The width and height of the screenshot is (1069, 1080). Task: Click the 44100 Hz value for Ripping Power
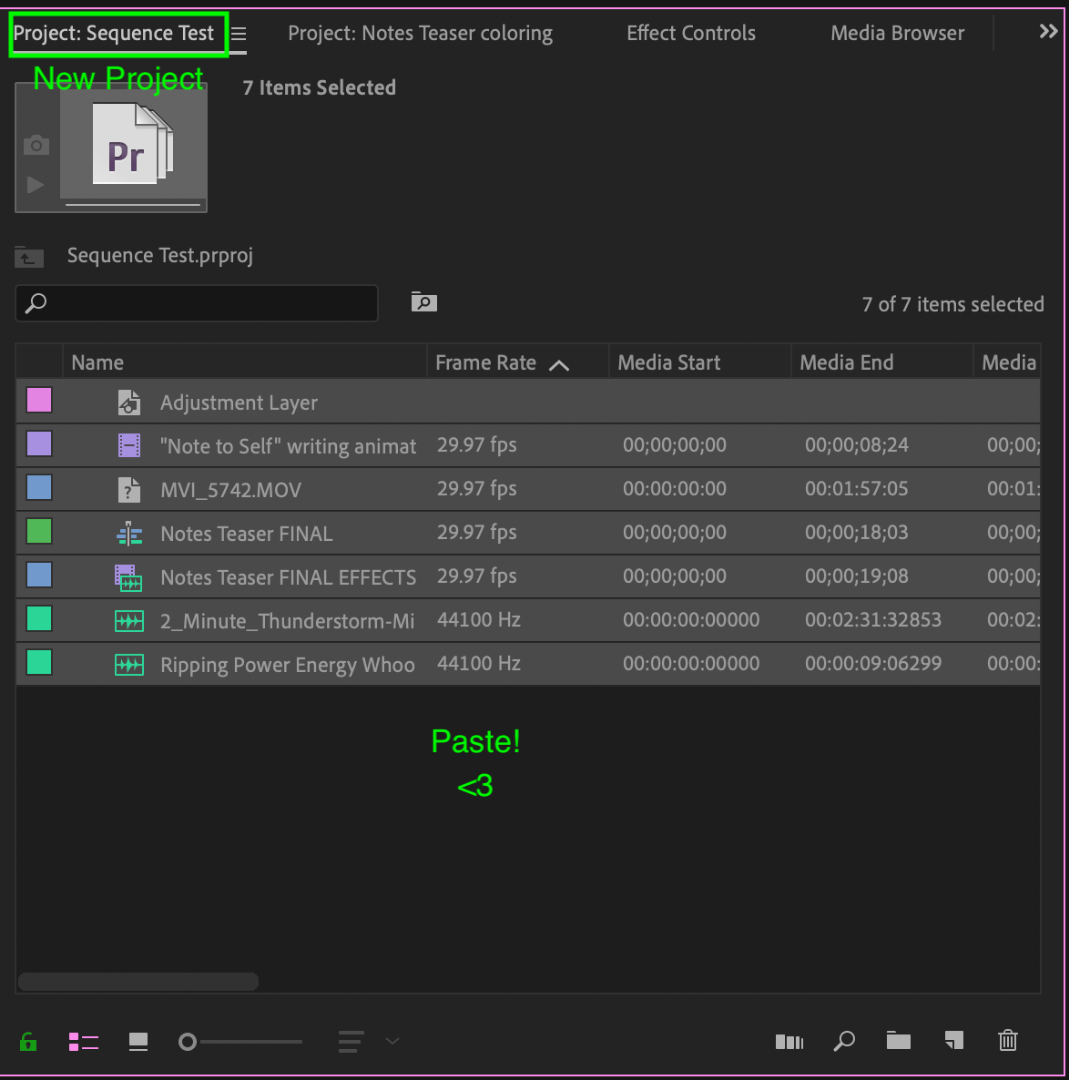pos(479,663)
